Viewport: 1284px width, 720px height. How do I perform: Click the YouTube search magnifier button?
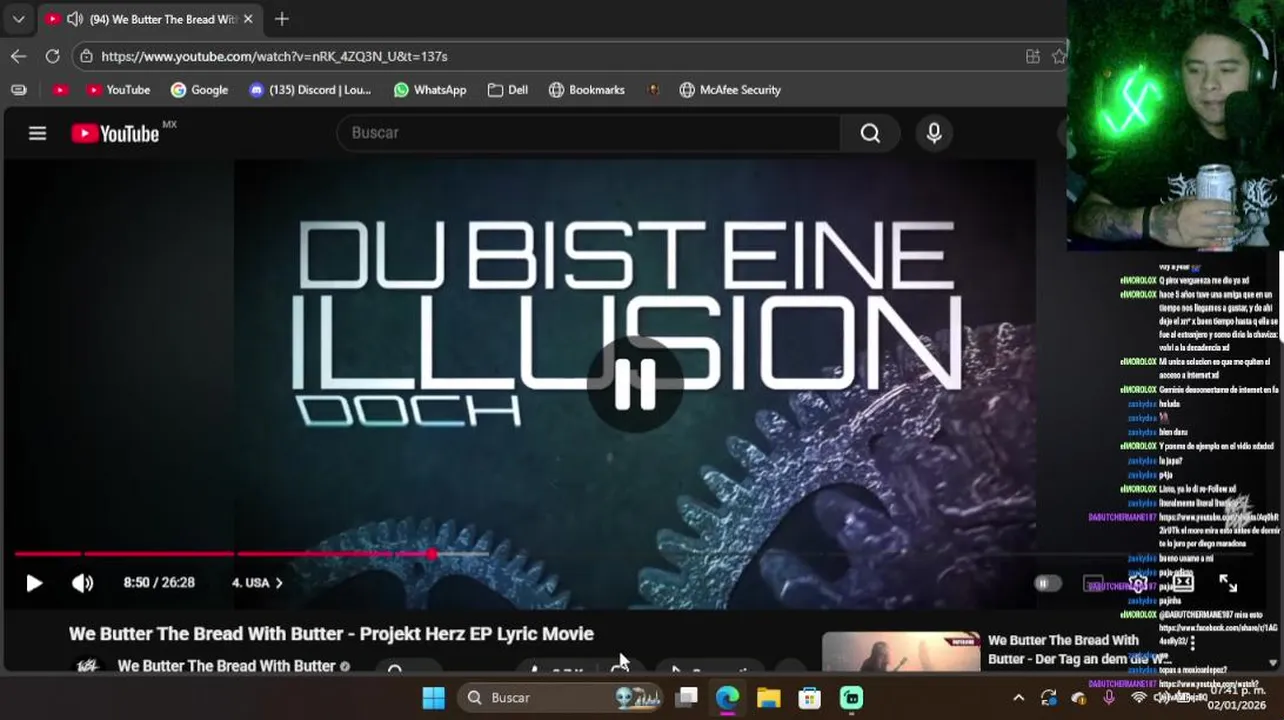click(x=870, y=133)
